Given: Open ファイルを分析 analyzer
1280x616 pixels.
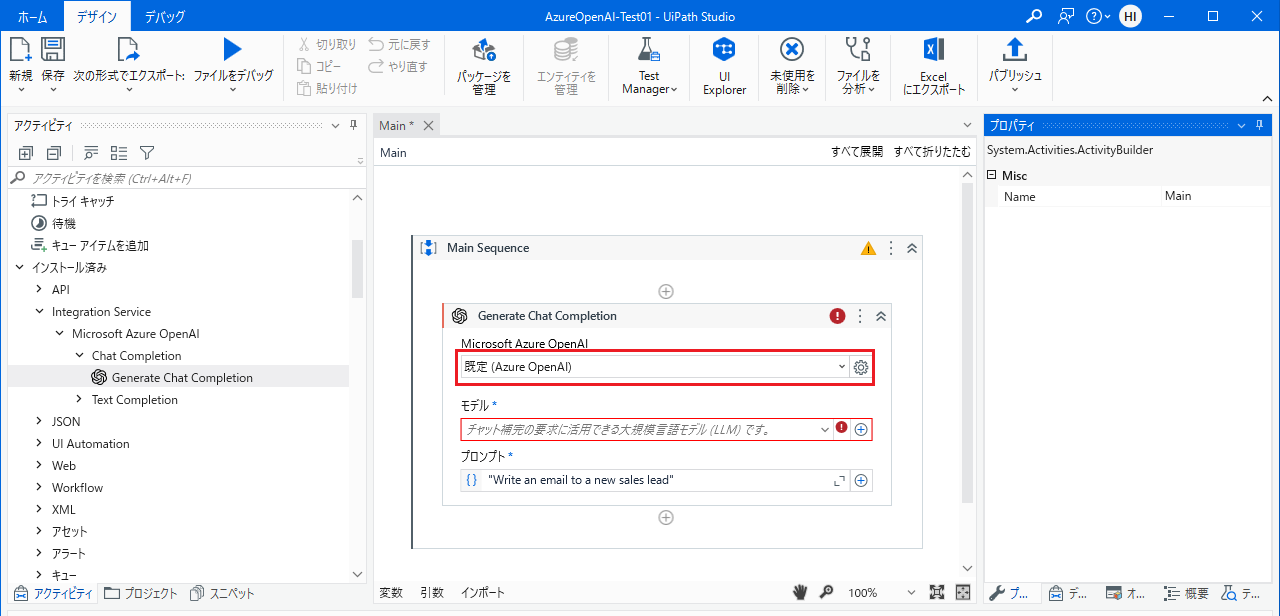Looking at the screenshot, I should 858,66.
